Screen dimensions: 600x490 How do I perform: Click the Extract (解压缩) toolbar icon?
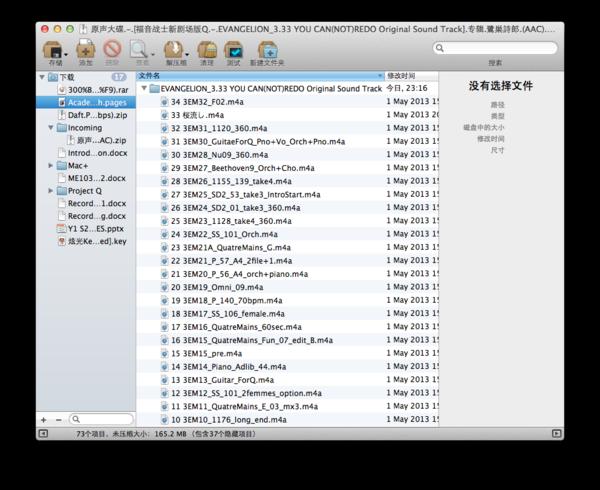(x=173, y=50)
